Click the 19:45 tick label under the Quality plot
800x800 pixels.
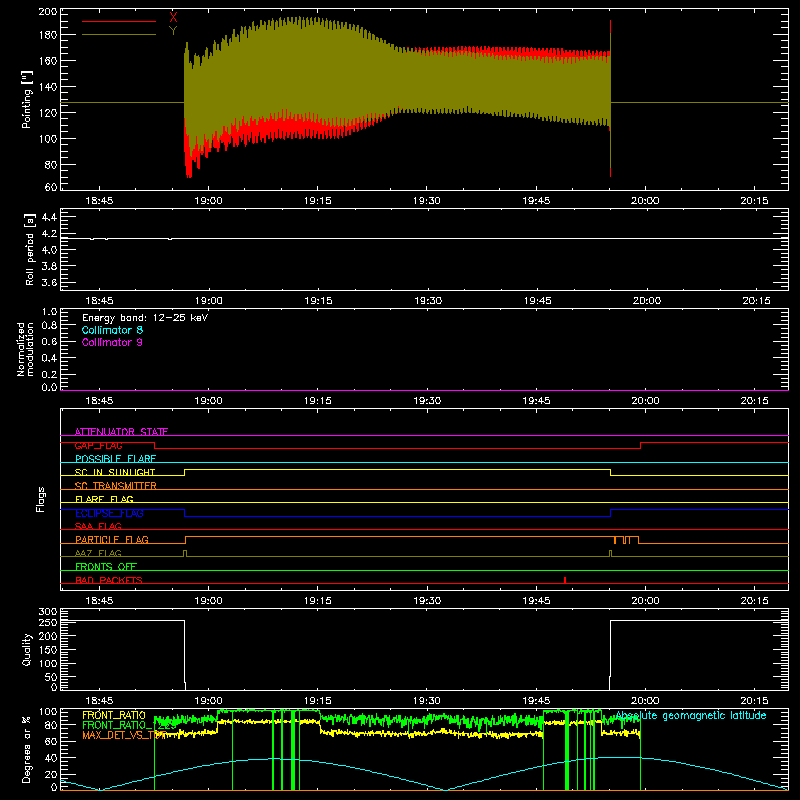click(x=536, y=701)
